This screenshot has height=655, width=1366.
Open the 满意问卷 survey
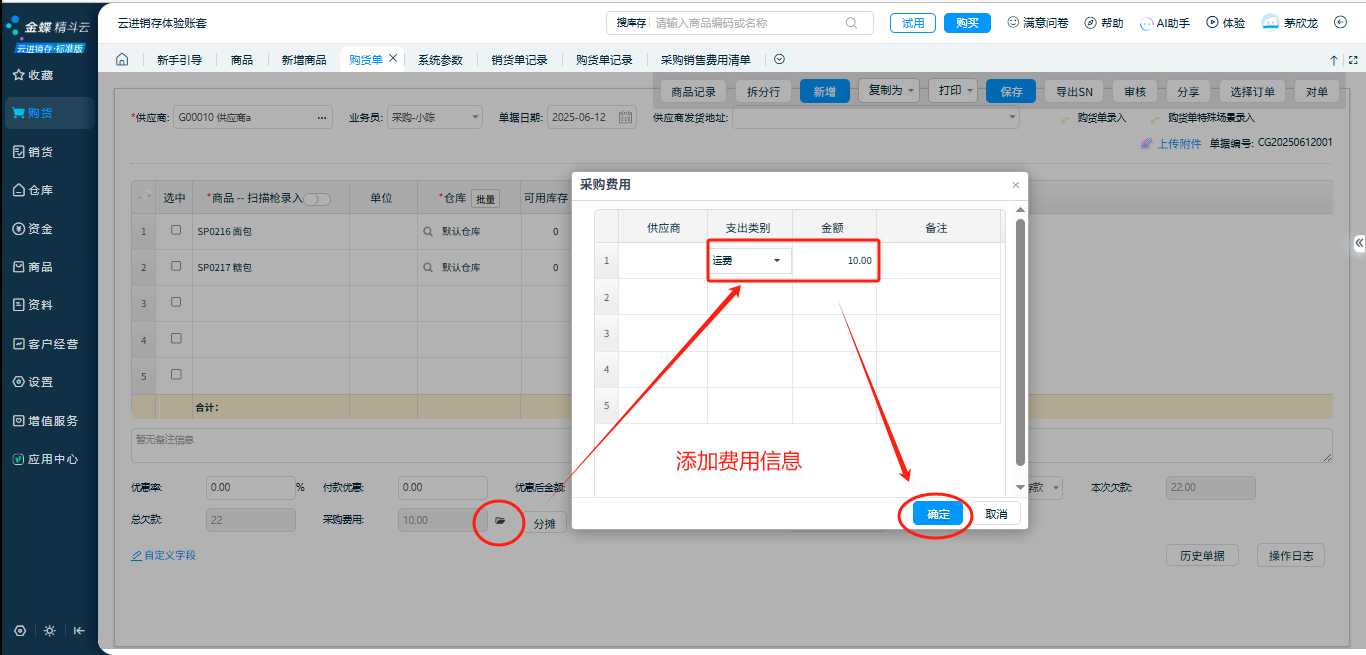click(x=1037, y=23)
